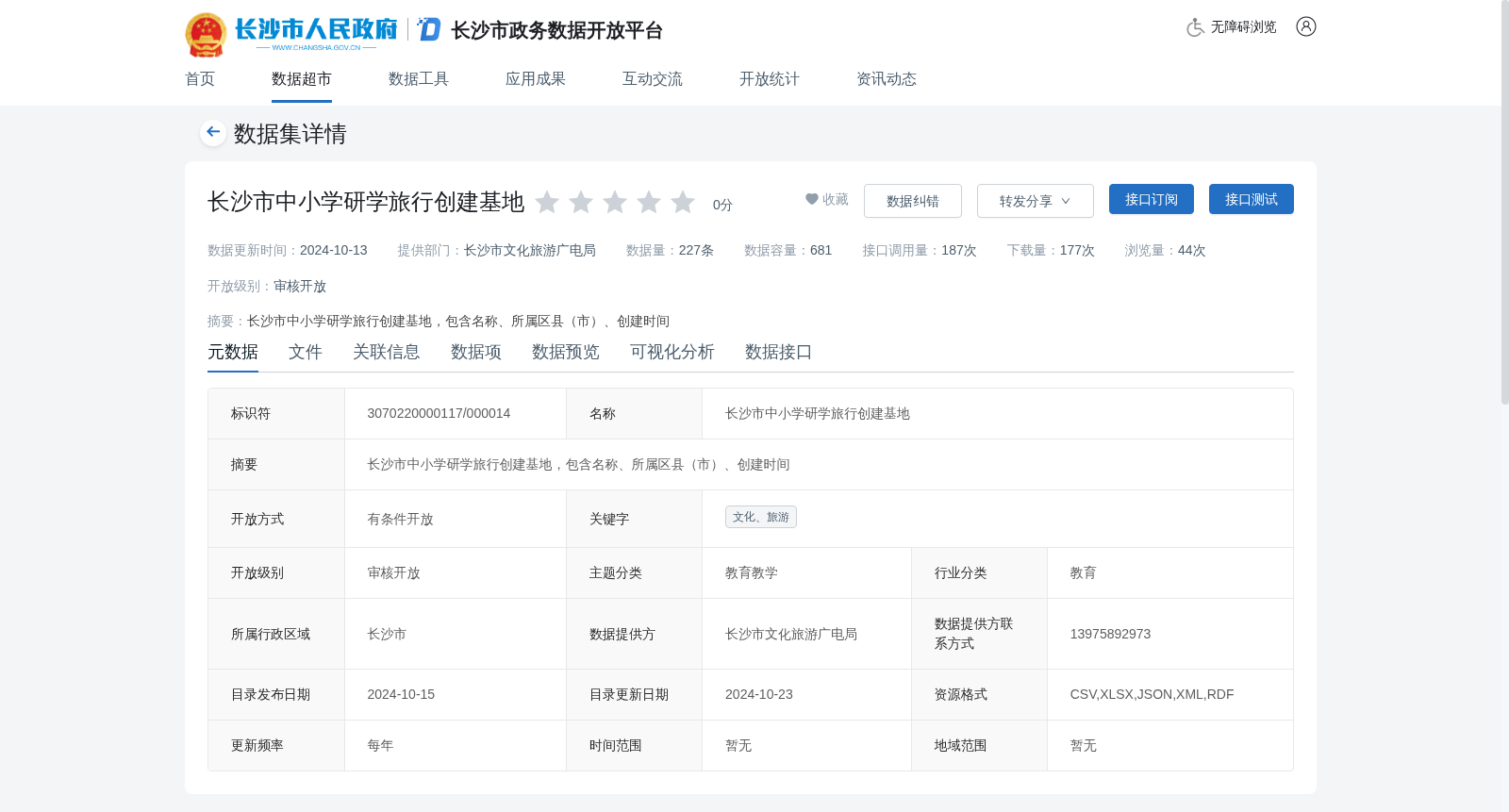Open the 数据工具 navigation item
1509x812 pixels.
tap(419, 79)
